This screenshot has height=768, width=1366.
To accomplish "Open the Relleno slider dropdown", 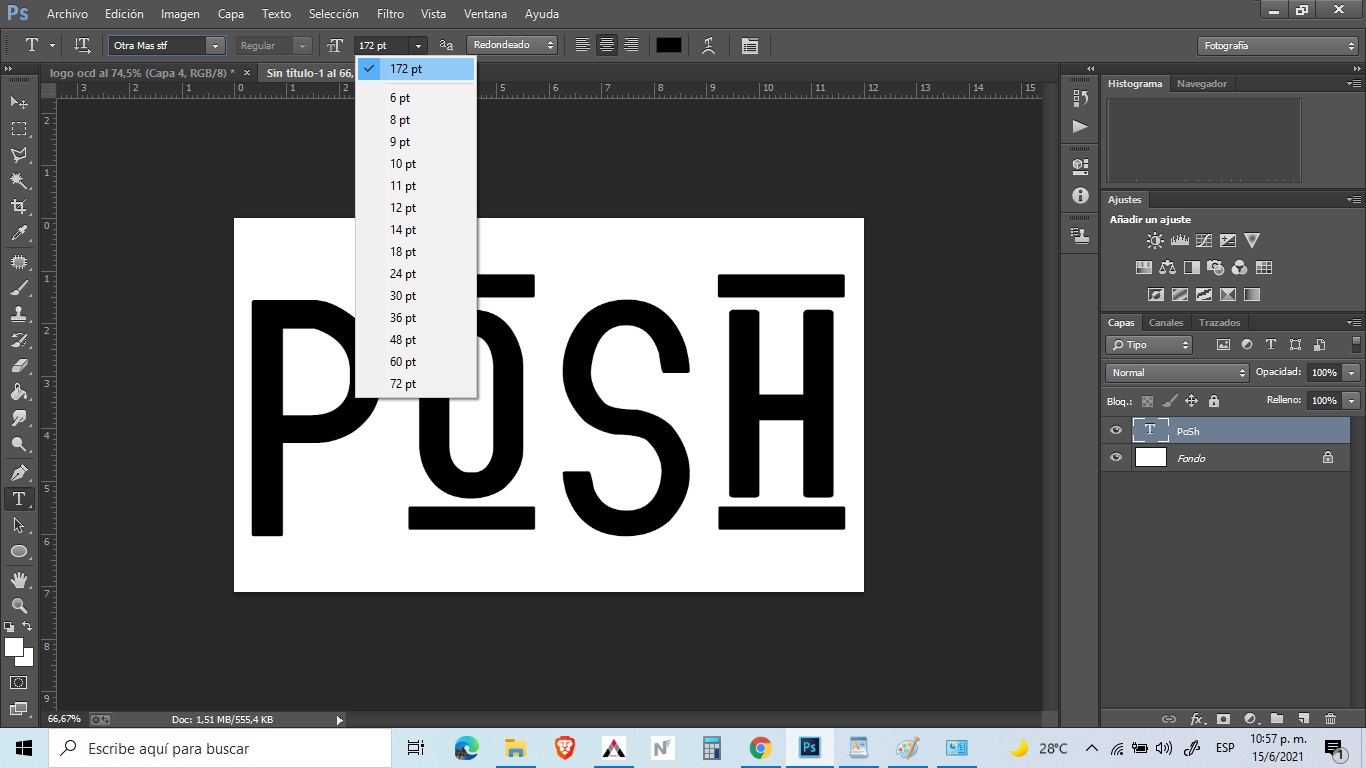I will (1352, 401).
